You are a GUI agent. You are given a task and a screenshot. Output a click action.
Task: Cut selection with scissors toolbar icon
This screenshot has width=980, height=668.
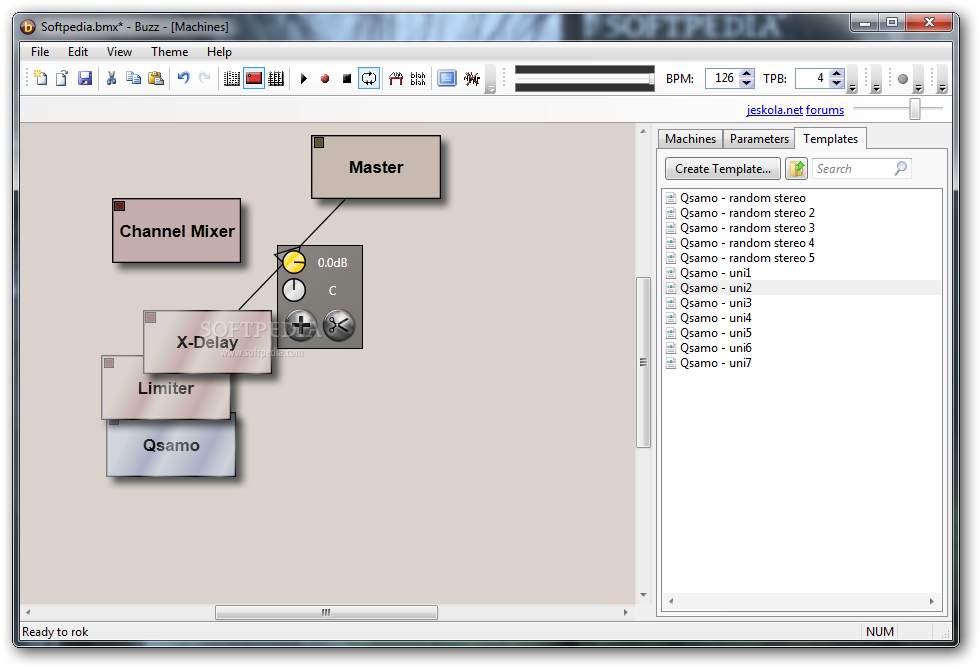111,78
